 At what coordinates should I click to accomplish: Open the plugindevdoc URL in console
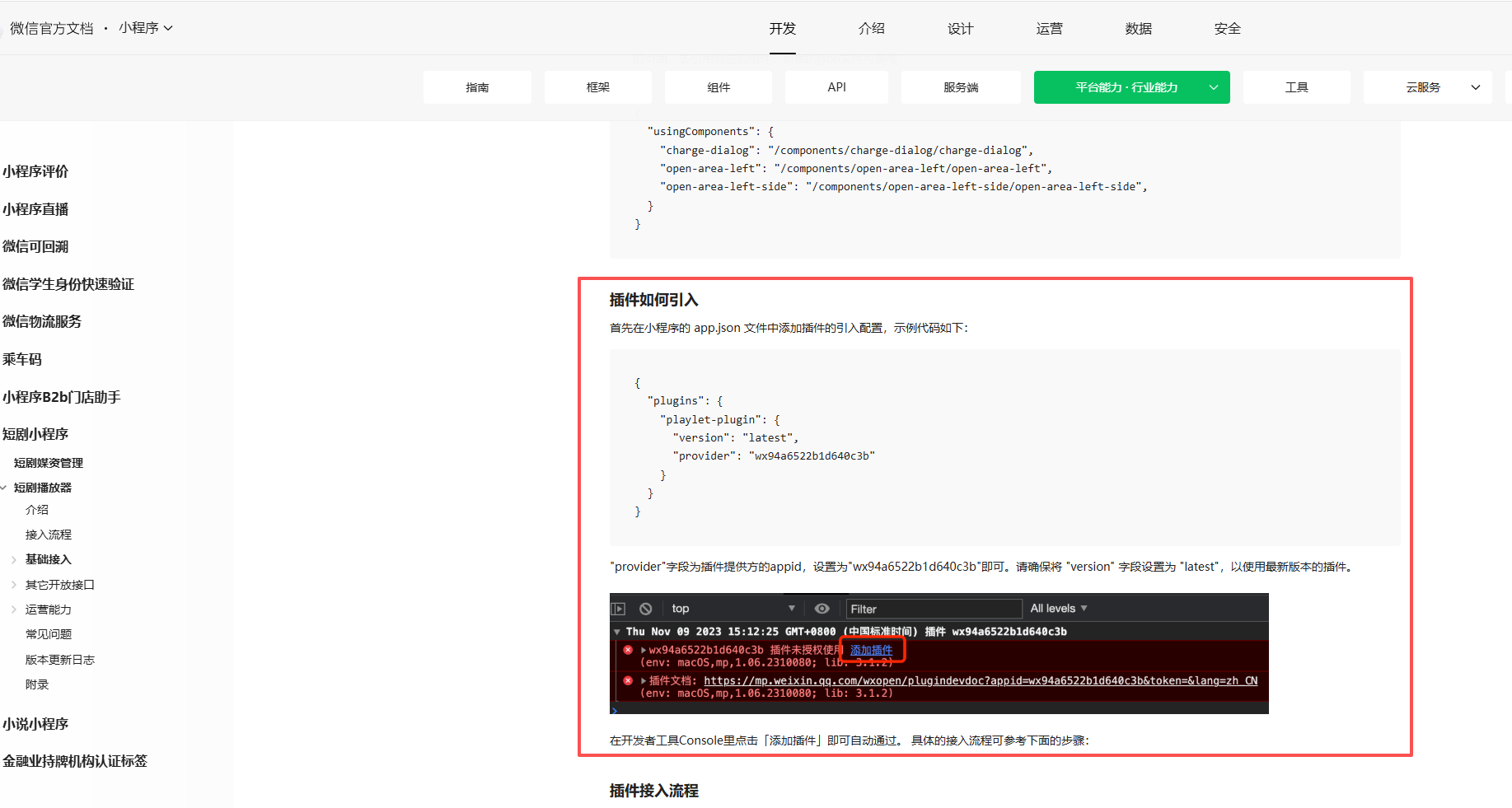(981, 680)
